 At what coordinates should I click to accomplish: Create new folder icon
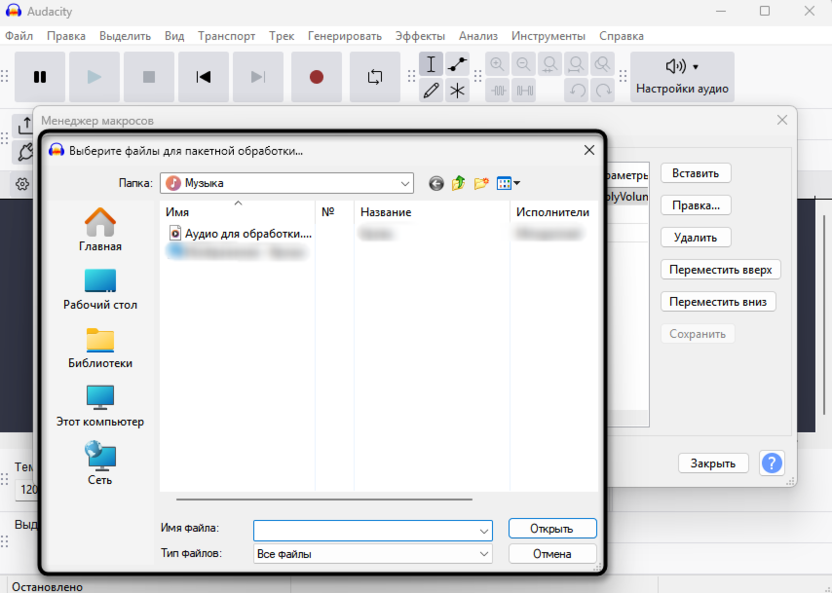(x=481, y=184)
